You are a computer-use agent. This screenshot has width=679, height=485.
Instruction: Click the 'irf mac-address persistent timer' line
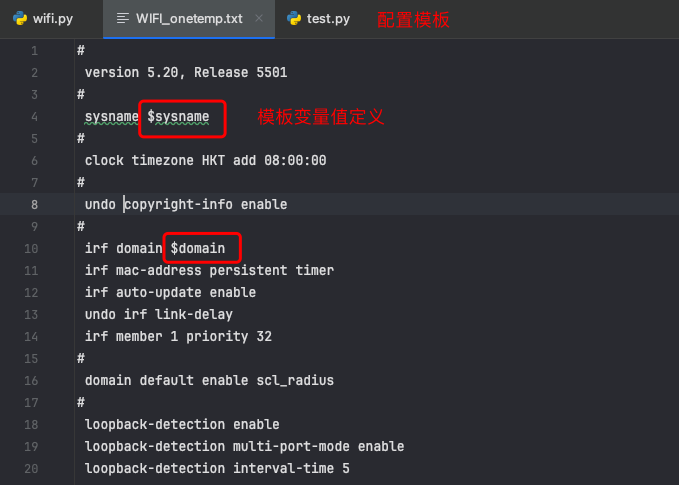209,270
